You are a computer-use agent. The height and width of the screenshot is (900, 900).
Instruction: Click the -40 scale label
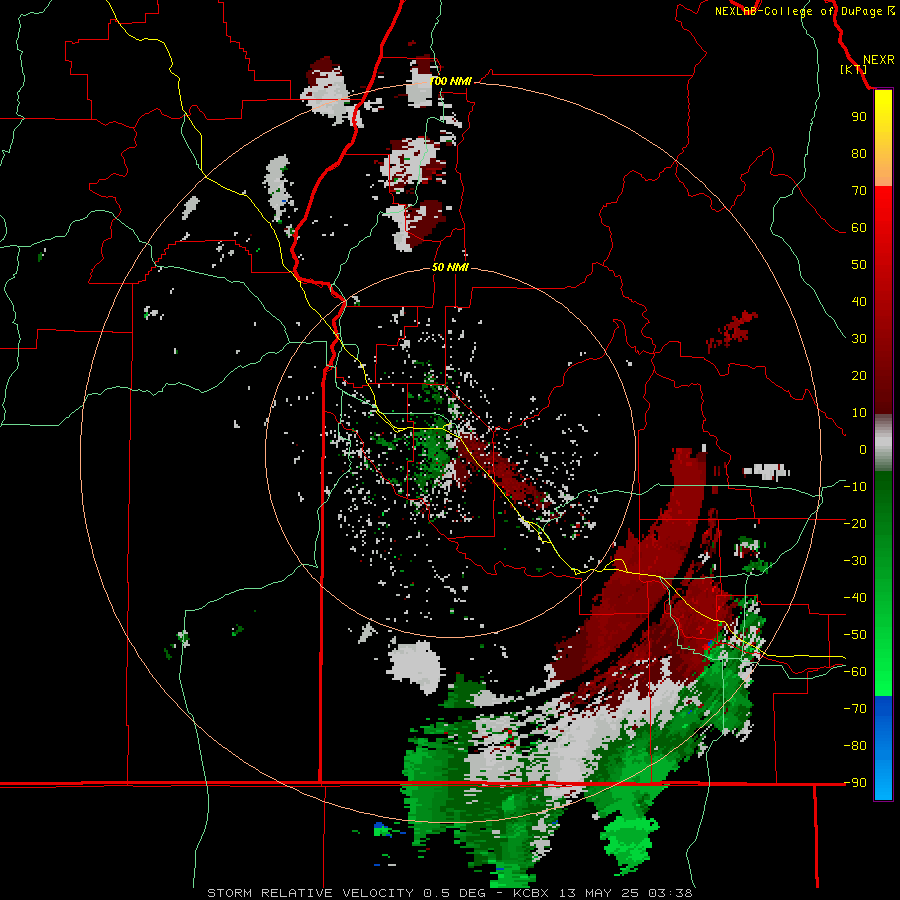click(855, 598)
